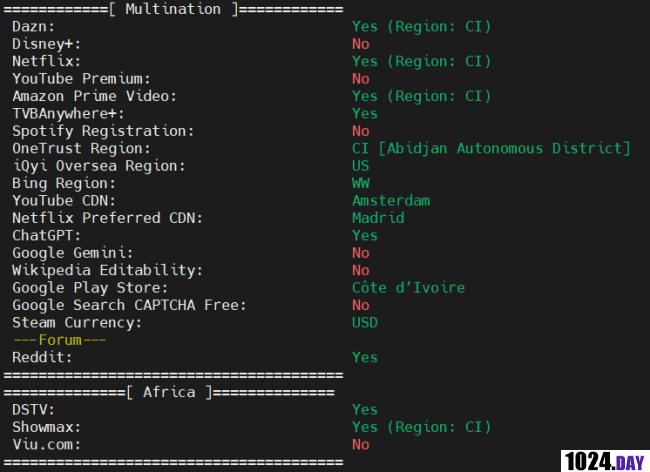Click the Multination section header

[173, 9]
